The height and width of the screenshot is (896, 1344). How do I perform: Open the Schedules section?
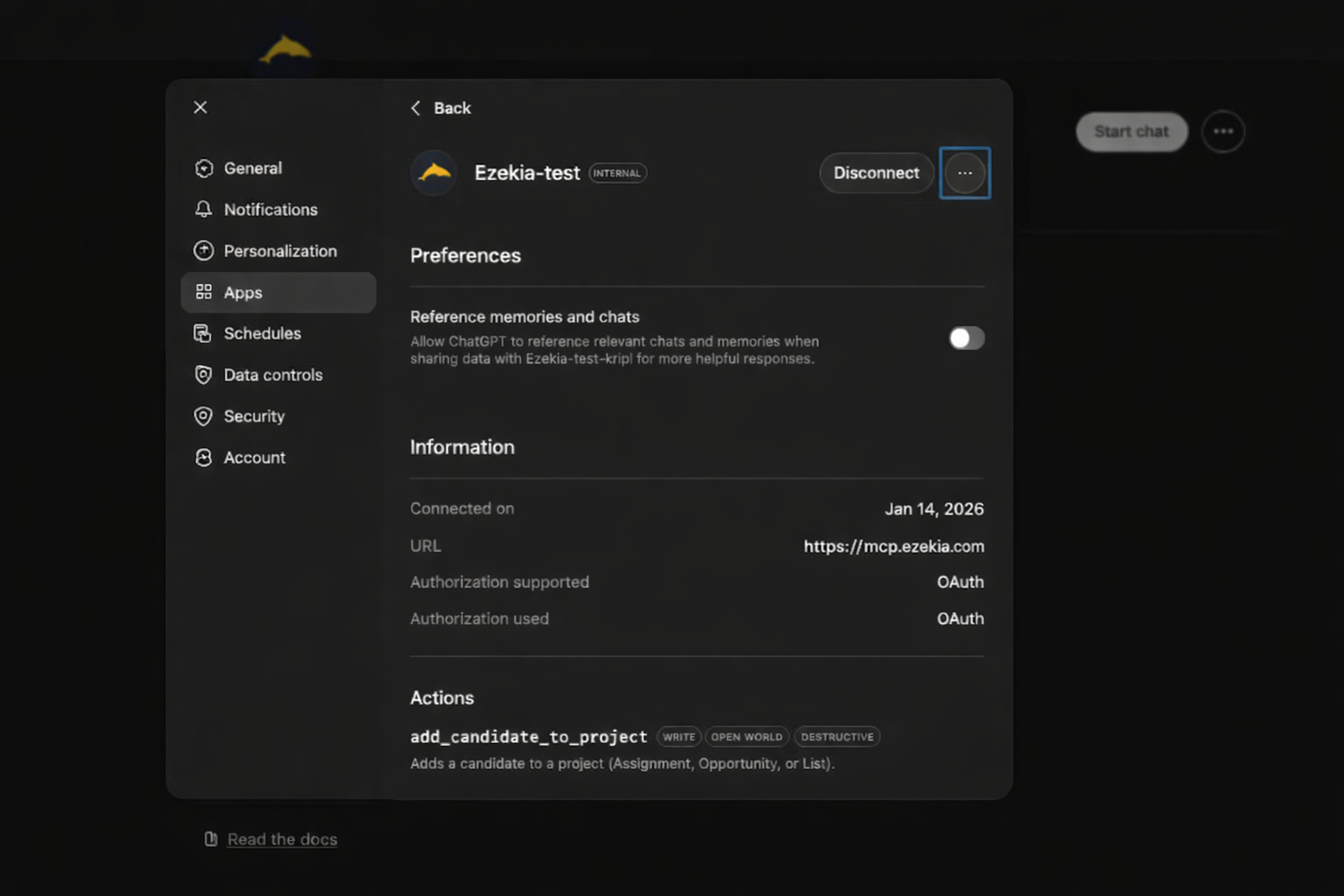278,333
